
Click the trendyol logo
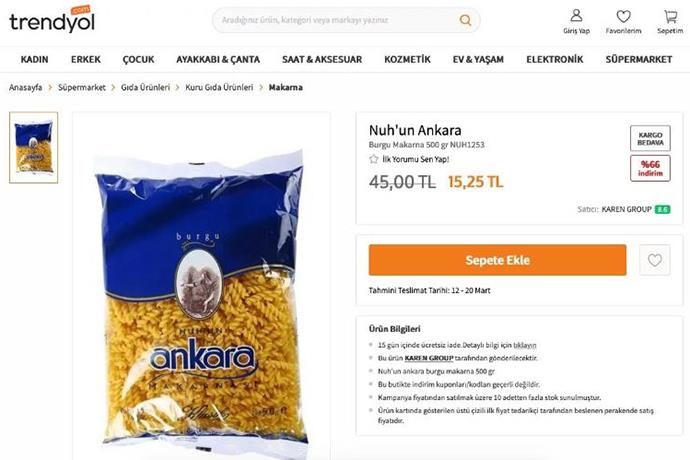[x=52, y=20]
